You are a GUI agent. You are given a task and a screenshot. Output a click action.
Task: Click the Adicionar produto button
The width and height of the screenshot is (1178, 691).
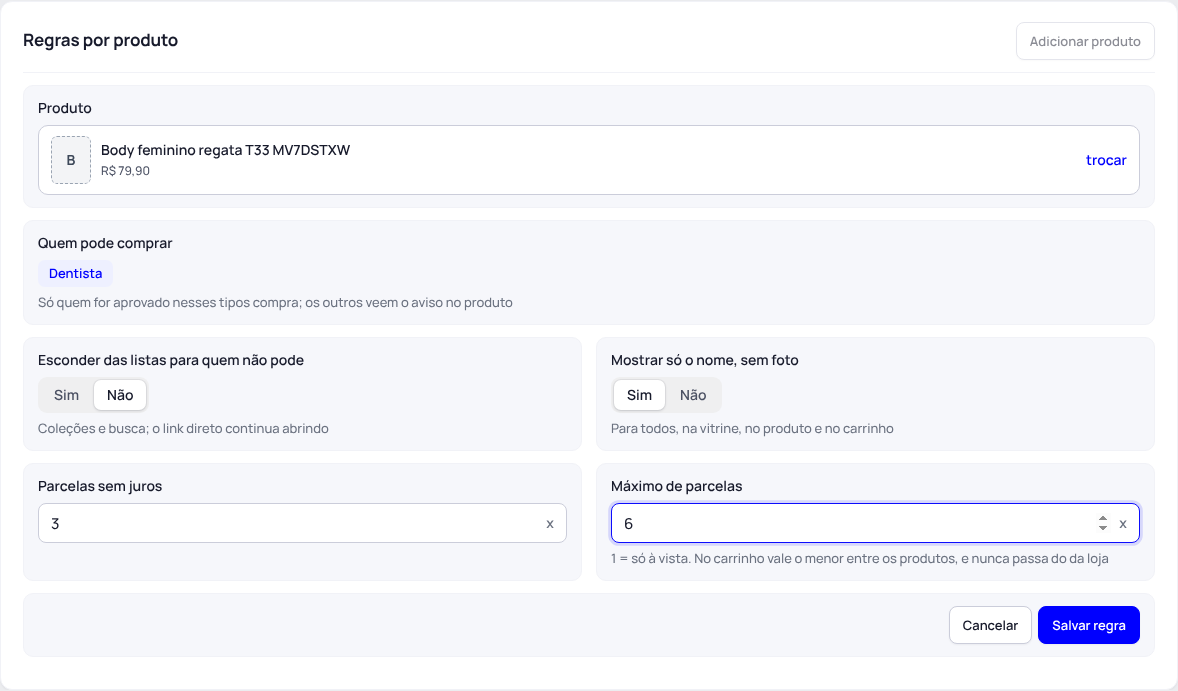pyautogui.click(x=1085, y=41)
